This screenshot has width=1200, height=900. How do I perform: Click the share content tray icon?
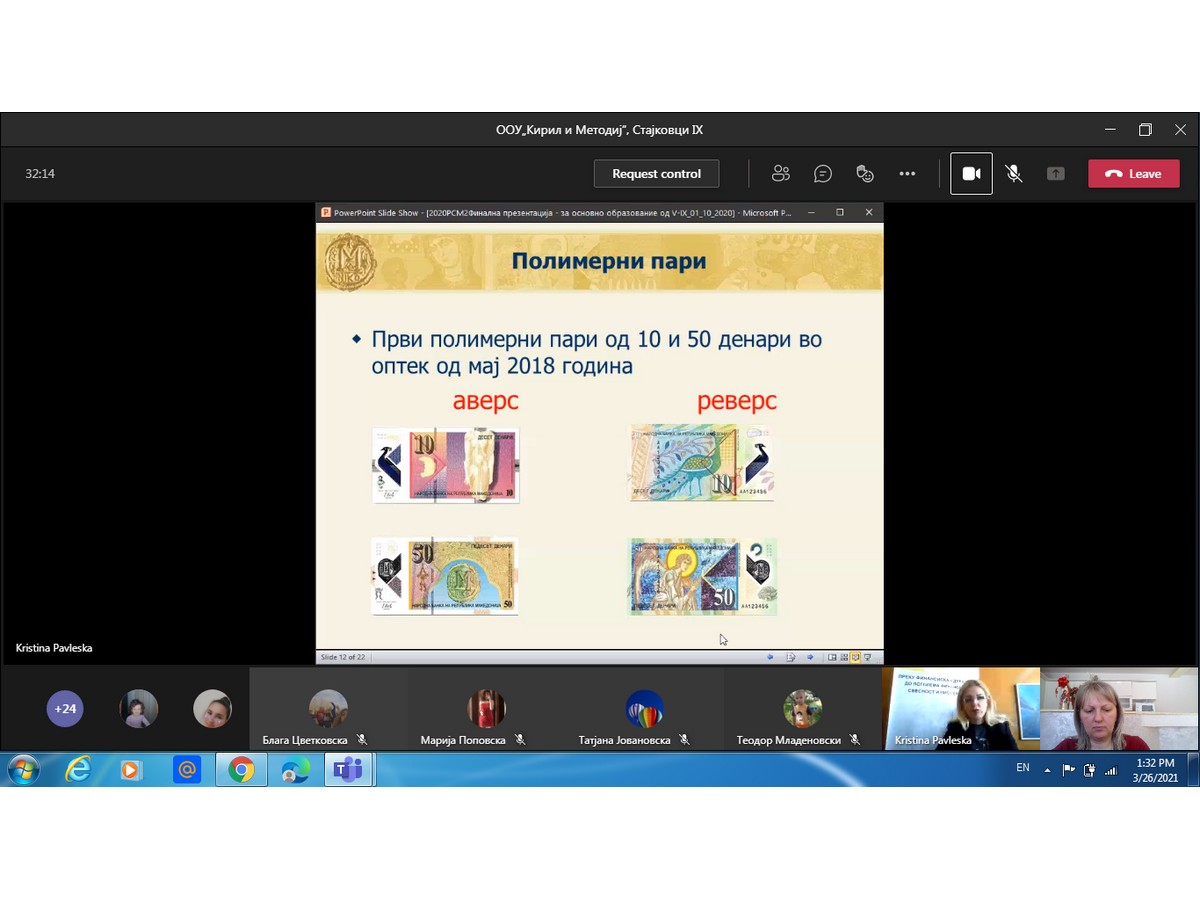coord(1055,174)
